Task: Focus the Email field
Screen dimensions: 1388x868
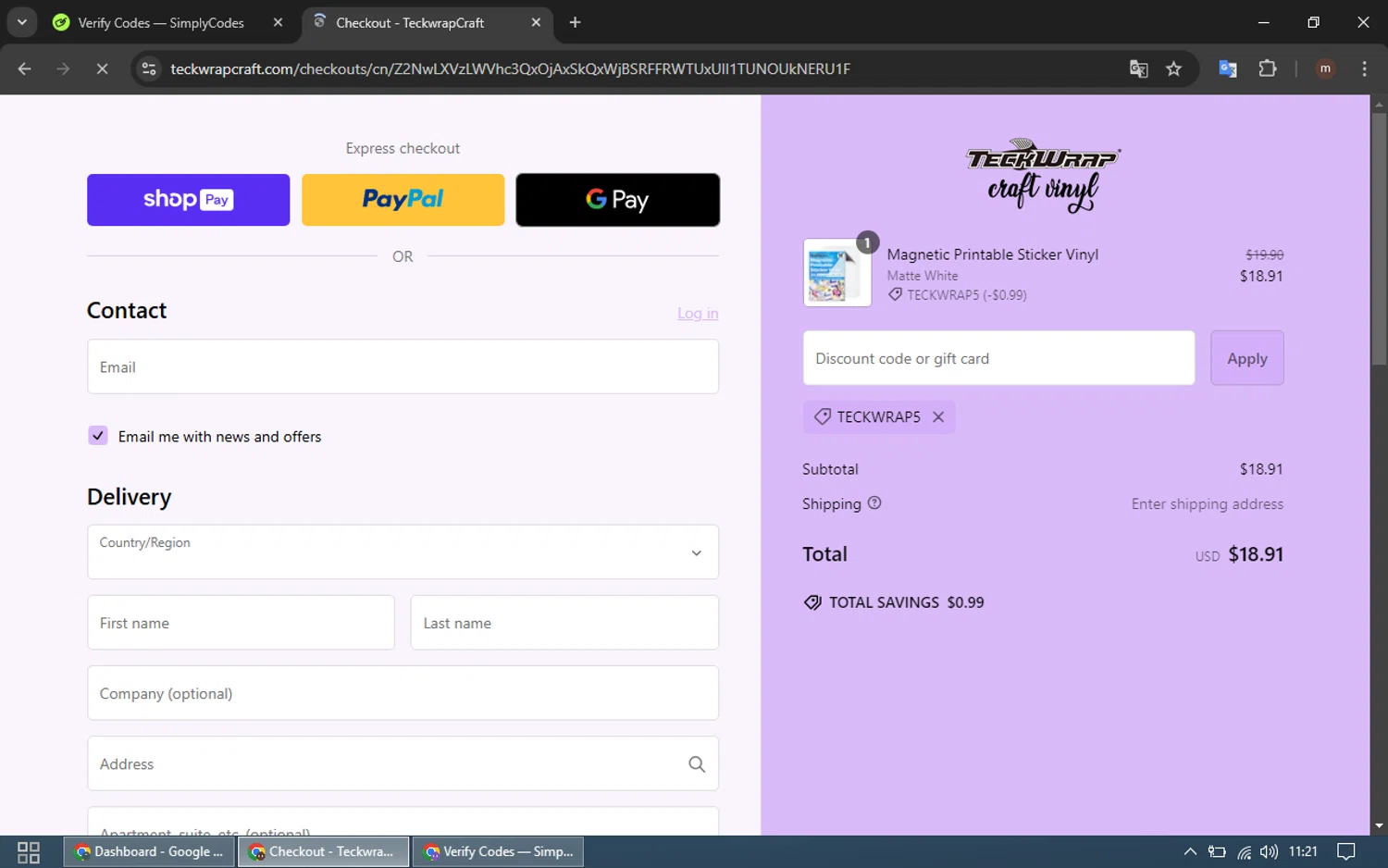Action: pos(403,366)
